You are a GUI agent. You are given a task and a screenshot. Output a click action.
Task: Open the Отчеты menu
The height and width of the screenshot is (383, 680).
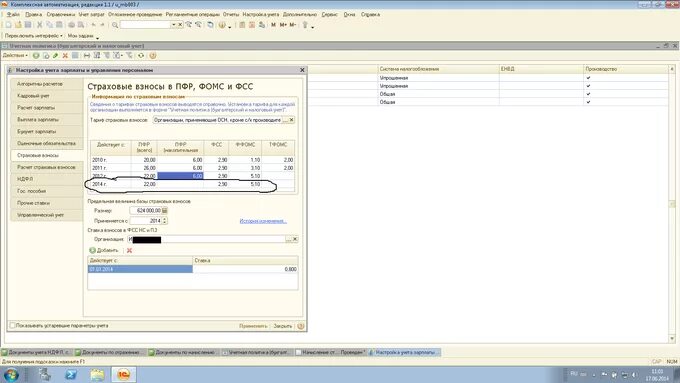[x=231, y=14]
